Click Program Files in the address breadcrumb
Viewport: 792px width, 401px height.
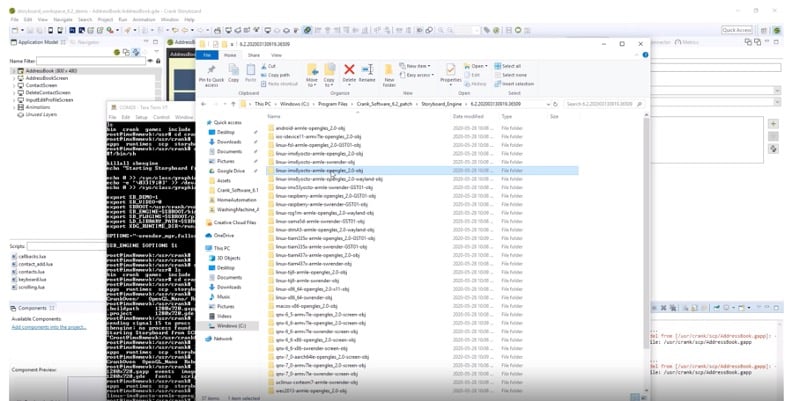332,104
